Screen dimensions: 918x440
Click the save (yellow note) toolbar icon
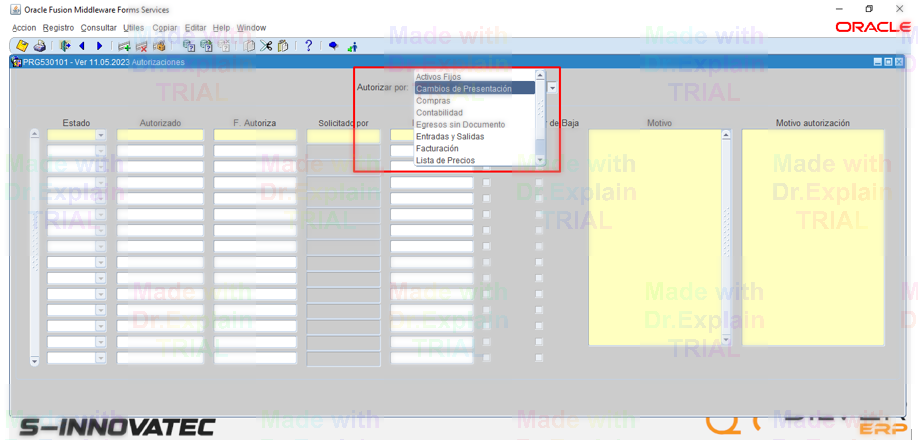pyautogui.click(x=22, y=46)
